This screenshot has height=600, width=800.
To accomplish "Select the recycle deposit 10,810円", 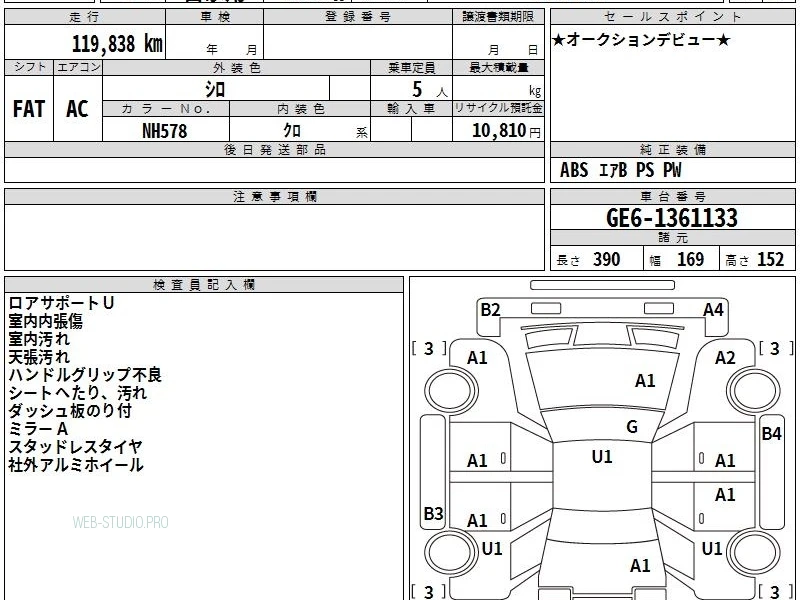I will point(506,131).
